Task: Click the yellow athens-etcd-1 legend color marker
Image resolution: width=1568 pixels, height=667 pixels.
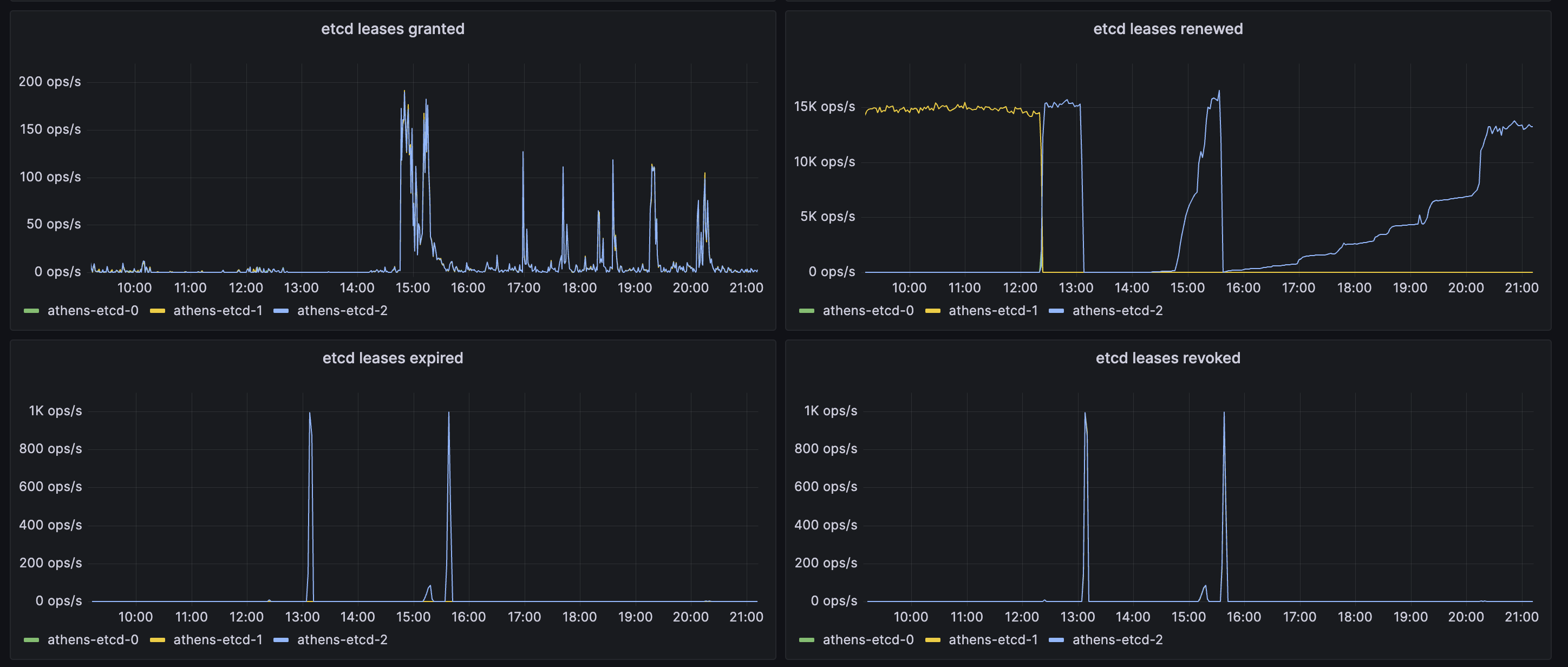Action: (158, 310)
